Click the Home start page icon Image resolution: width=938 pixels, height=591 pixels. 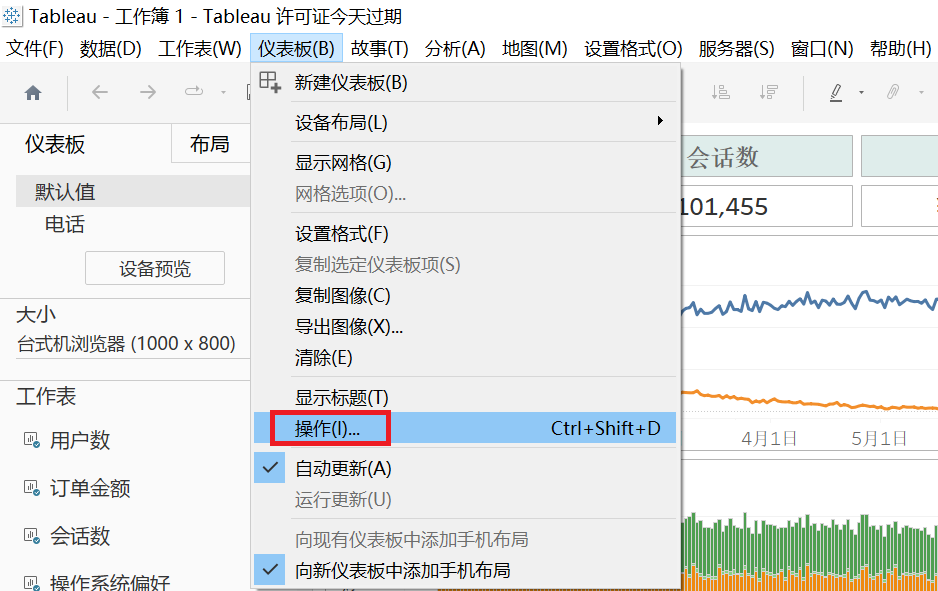[x=33, y=93]
